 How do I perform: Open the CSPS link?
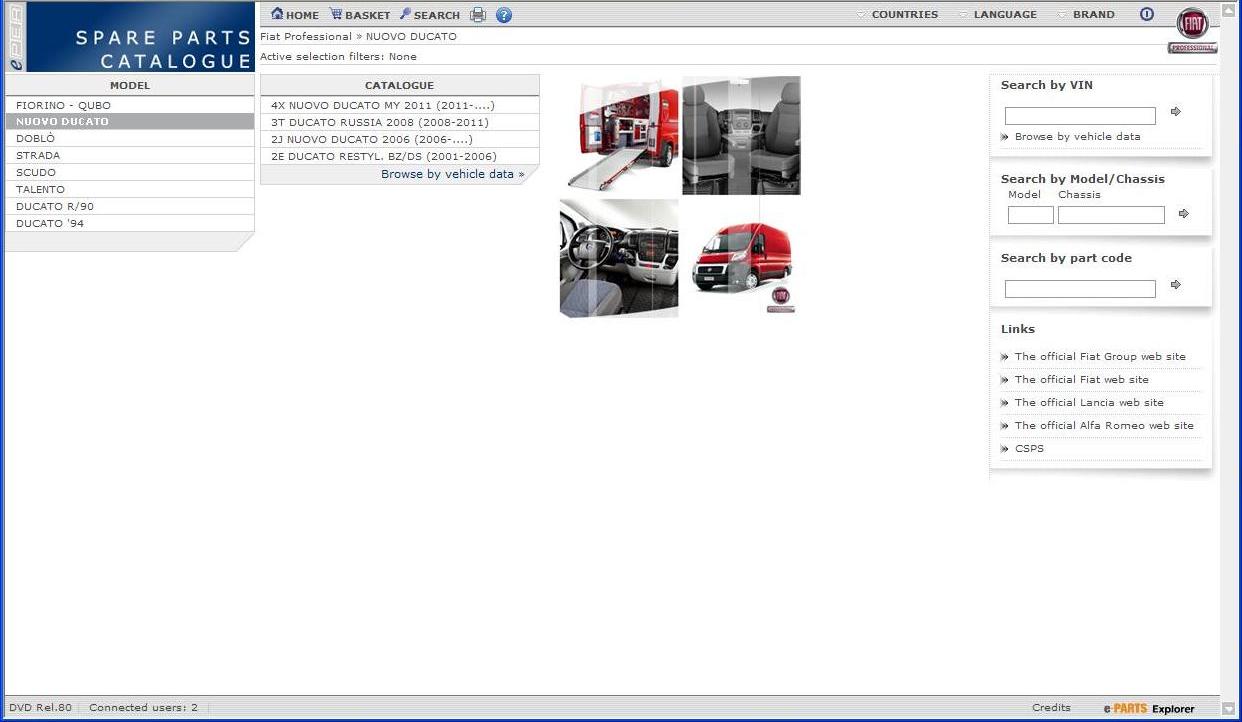point(1029,449)
